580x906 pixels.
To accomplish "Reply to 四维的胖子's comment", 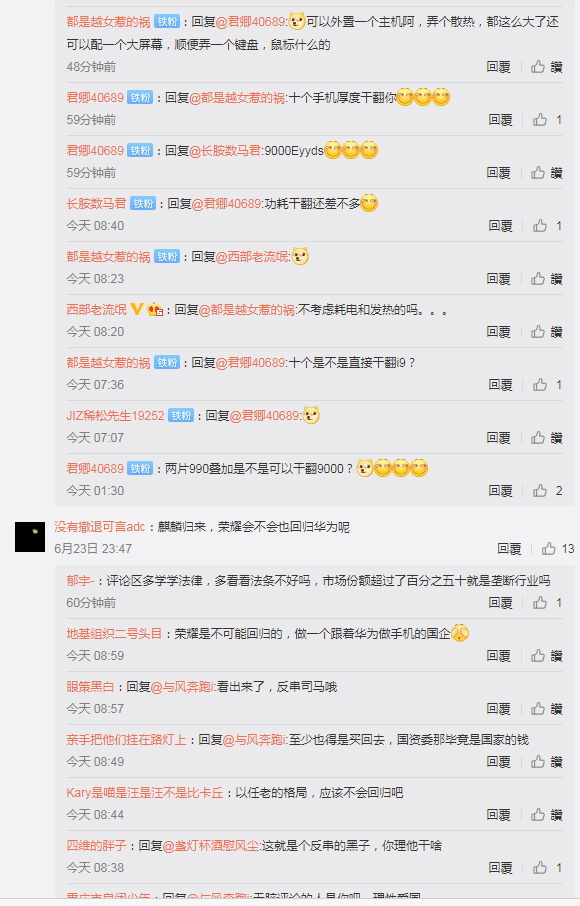I will point(501,868).
